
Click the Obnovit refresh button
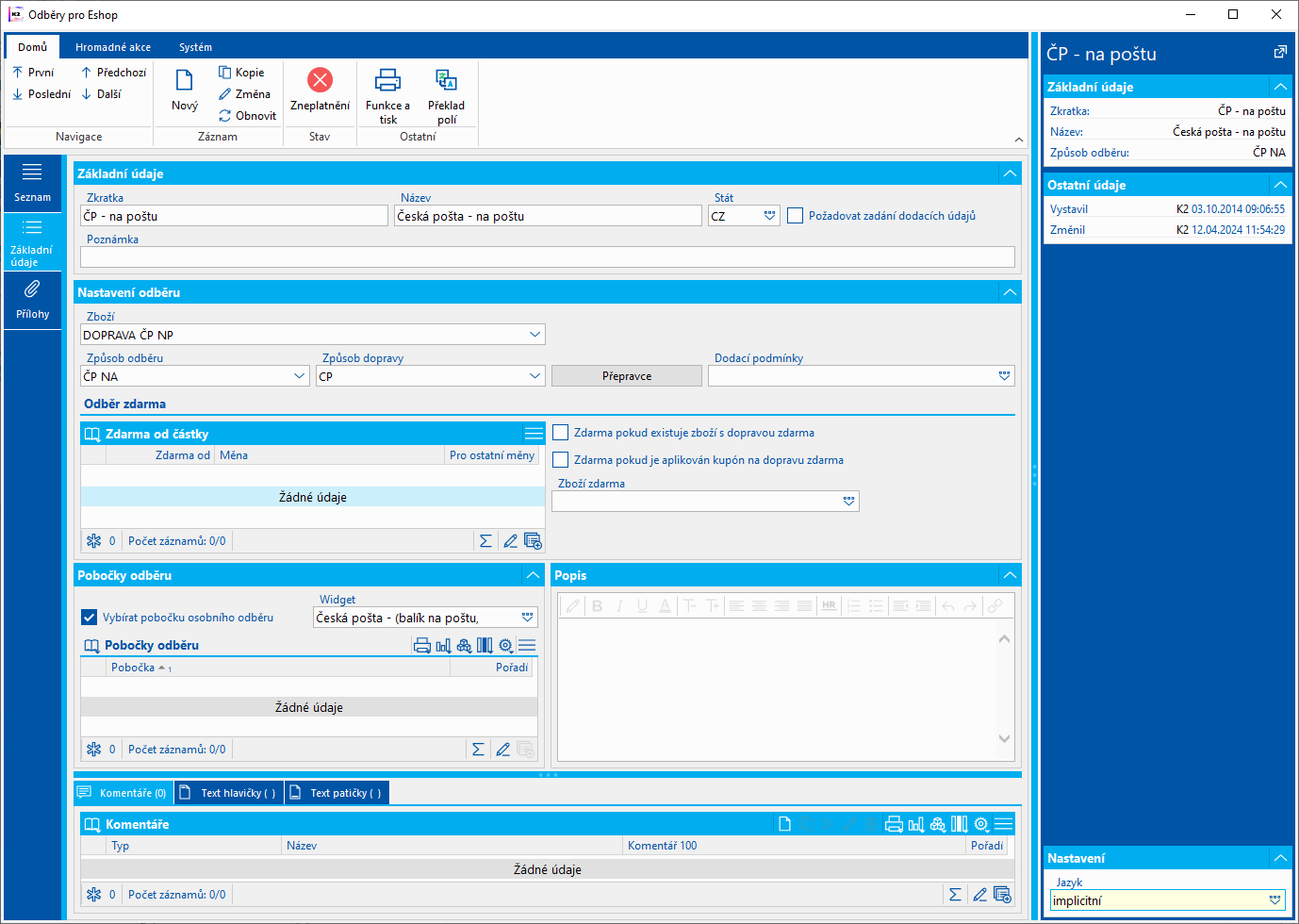coord(248,116)
